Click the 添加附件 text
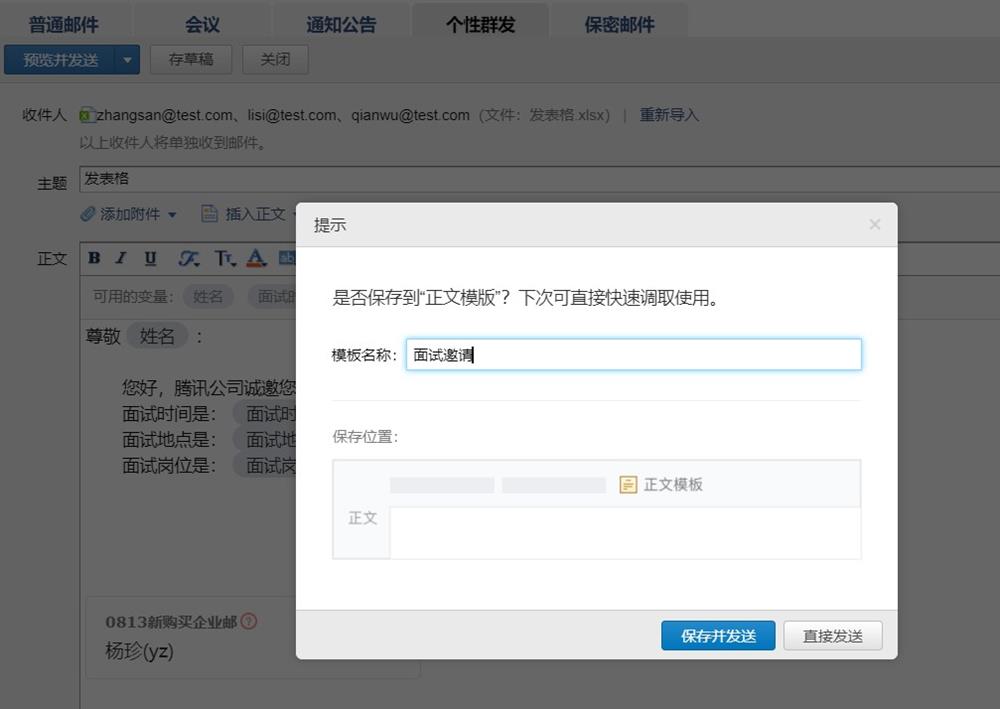 pos(130,214)
